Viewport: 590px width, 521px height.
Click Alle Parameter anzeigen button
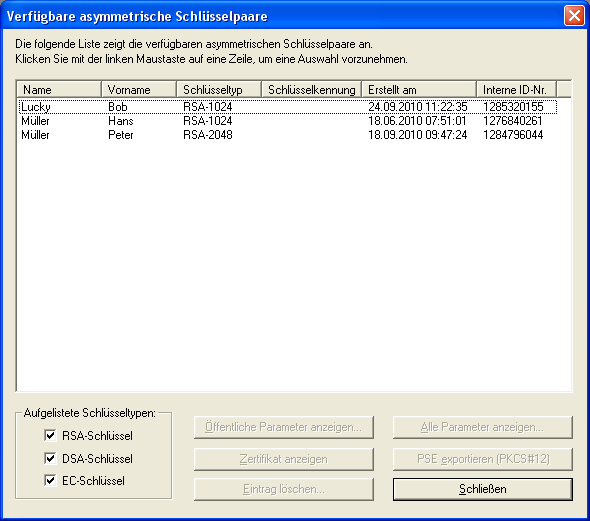483,427
